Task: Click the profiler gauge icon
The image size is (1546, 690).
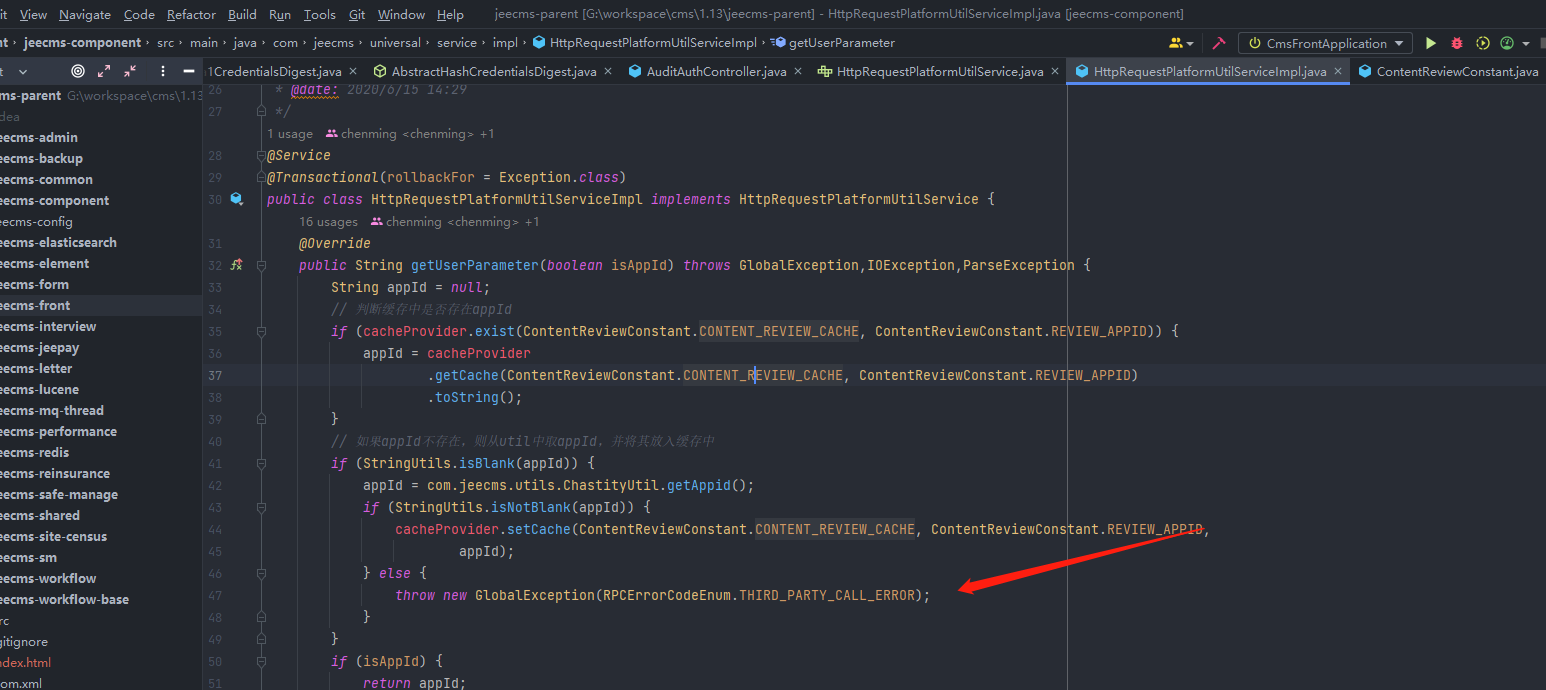Action: click(1506, 43)
